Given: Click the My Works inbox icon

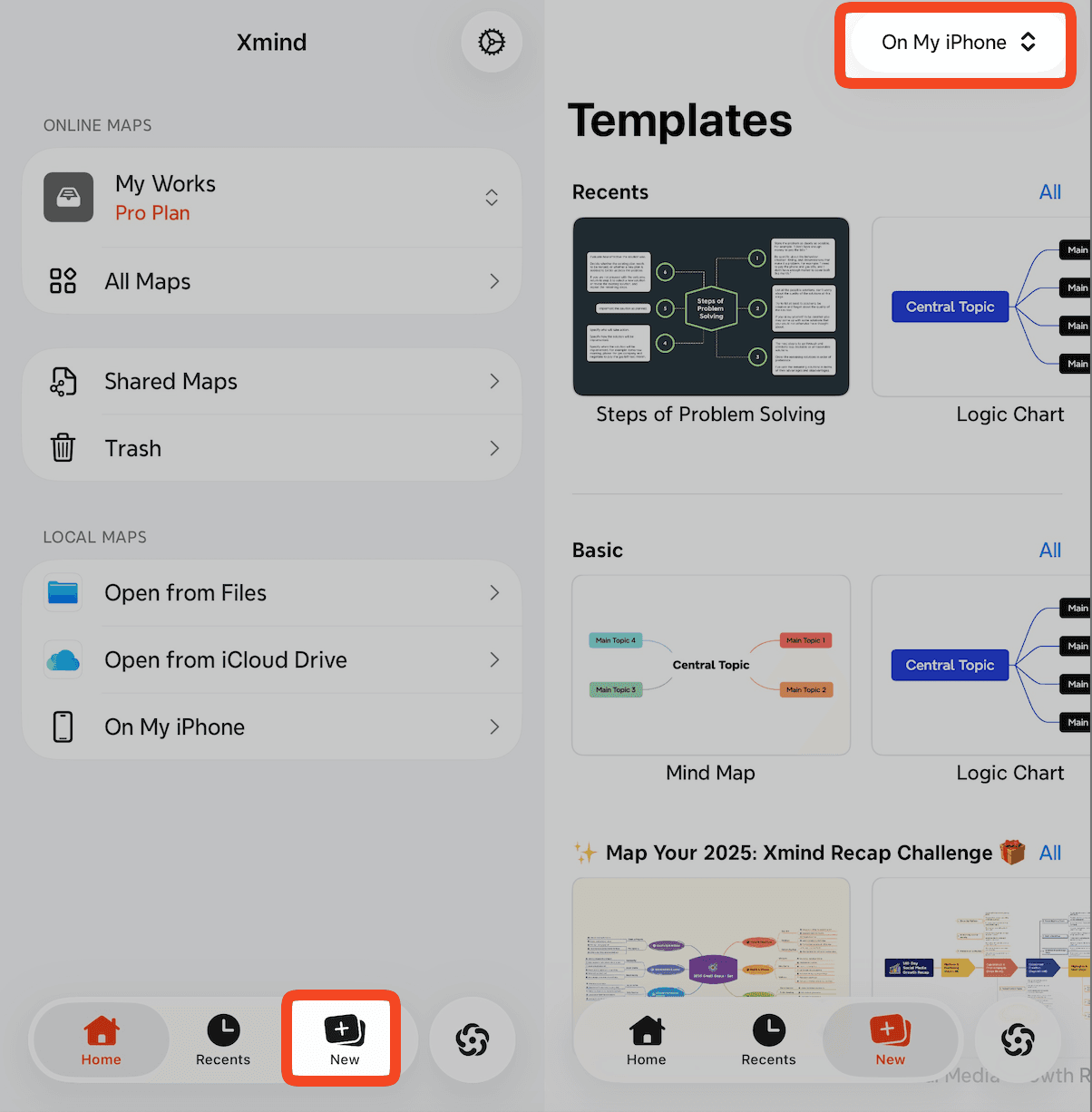Looking at the screenshot, I should click(69, 197).
